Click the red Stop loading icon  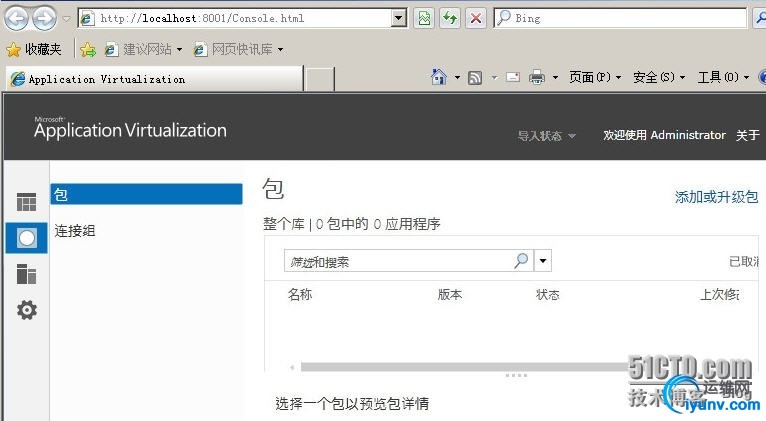(475, 19)
